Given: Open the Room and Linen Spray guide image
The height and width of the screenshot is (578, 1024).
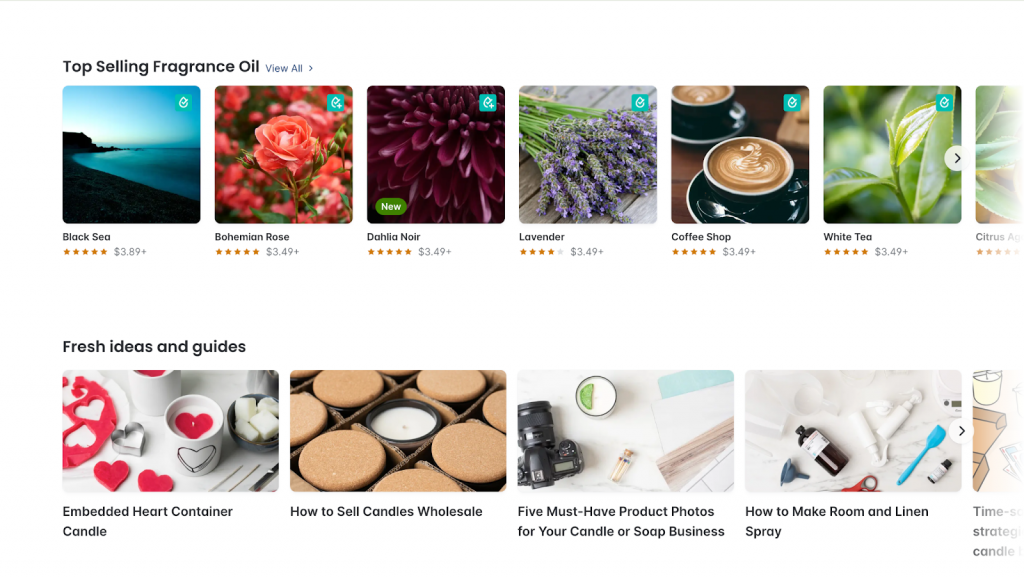Looking at the screenshot, I should [853, 431].
